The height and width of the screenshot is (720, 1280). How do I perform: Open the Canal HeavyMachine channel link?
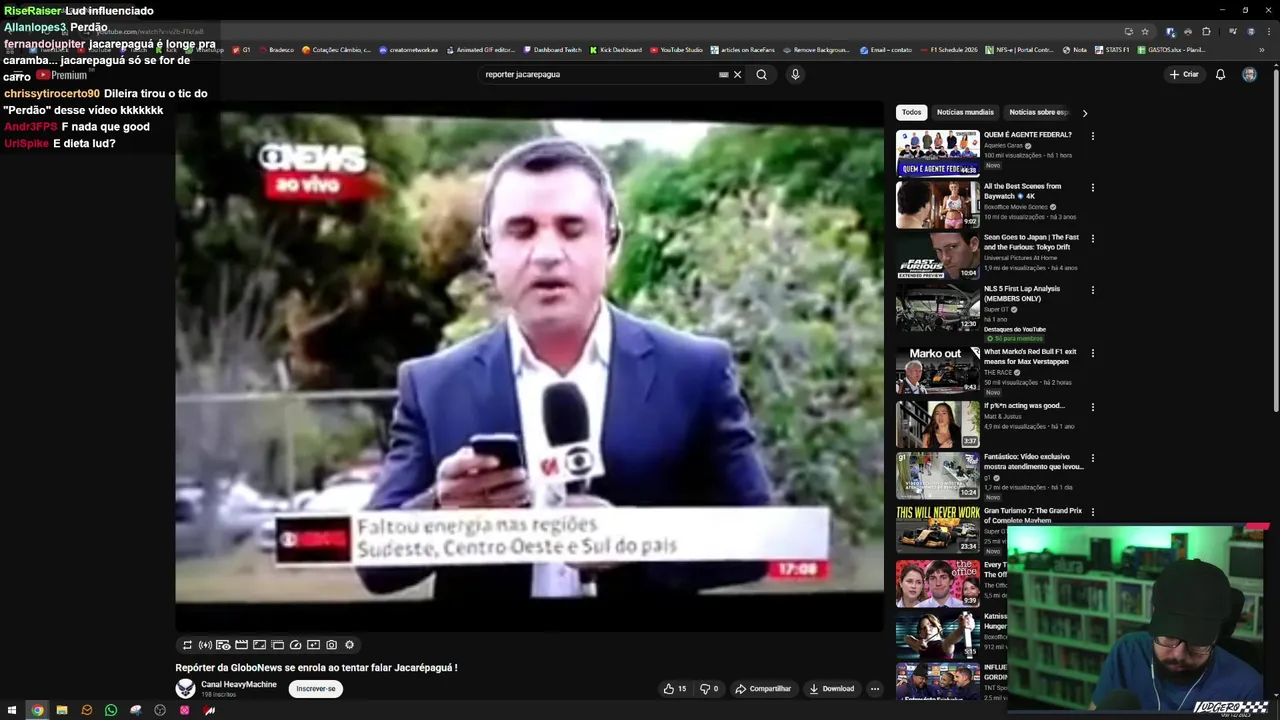pyautogui.click(x=239, y=684)
